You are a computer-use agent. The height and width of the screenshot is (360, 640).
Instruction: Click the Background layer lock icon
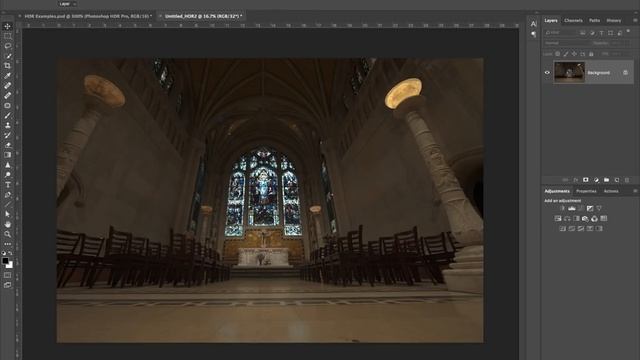625,73
